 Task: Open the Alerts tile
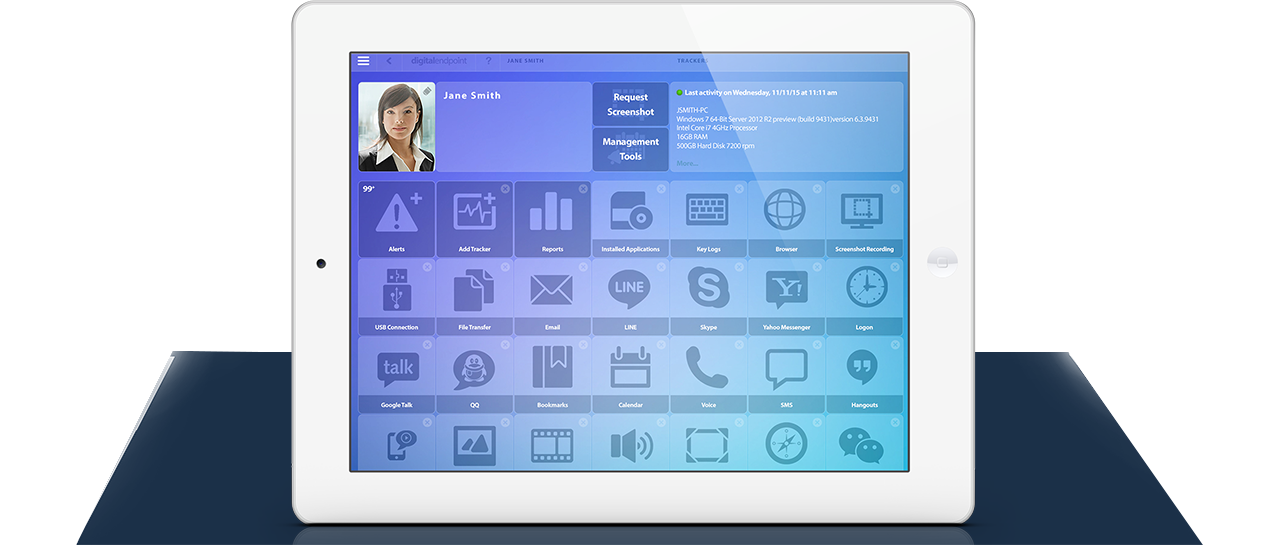397,219
